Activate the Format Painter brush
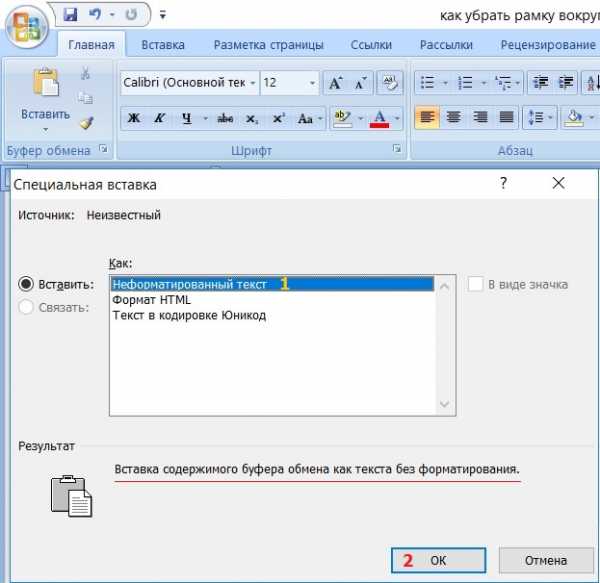The height and width of the screenshot is (583, 600). coord(87,122)
